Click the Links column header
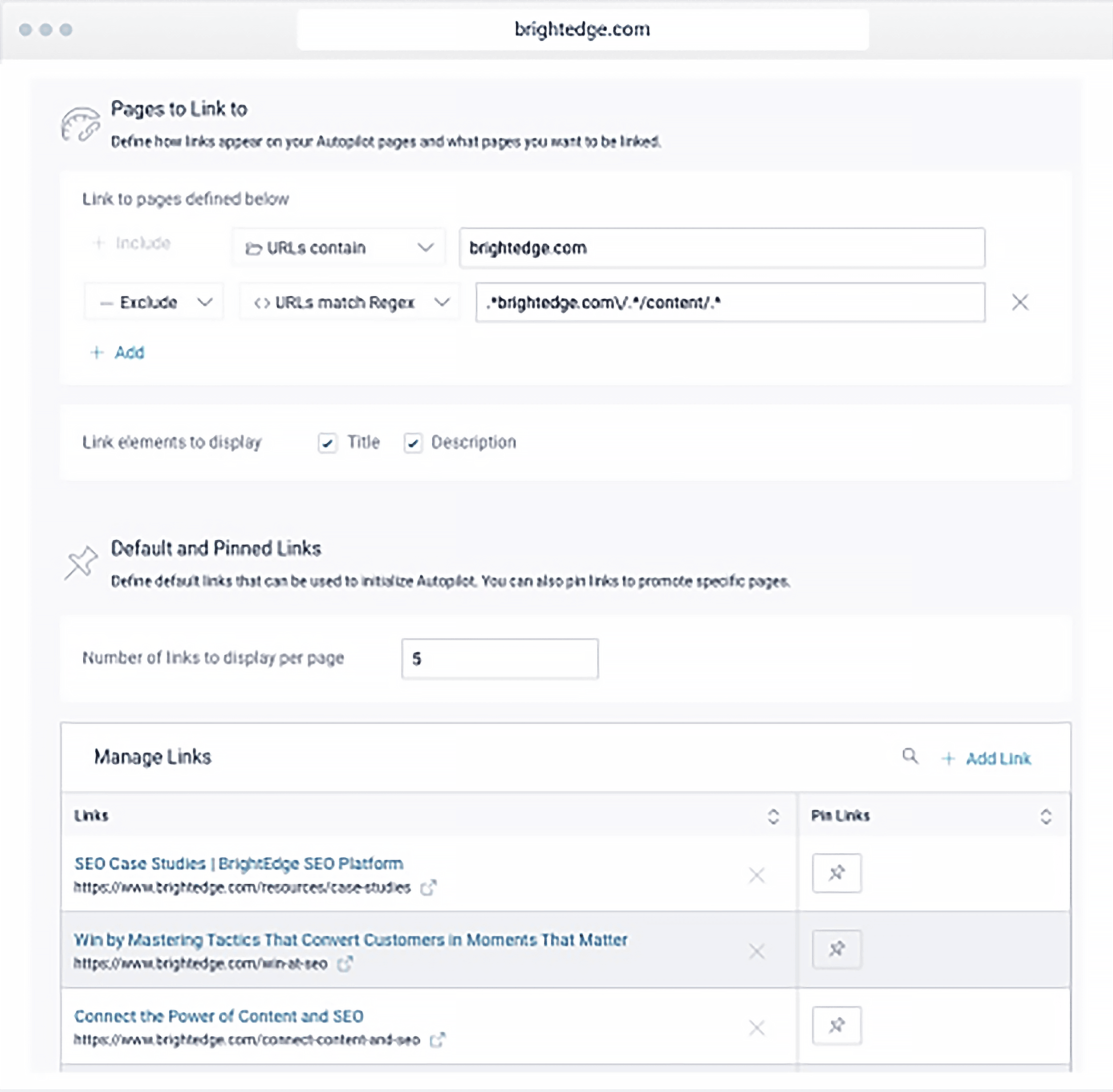 tap(91, 815)
